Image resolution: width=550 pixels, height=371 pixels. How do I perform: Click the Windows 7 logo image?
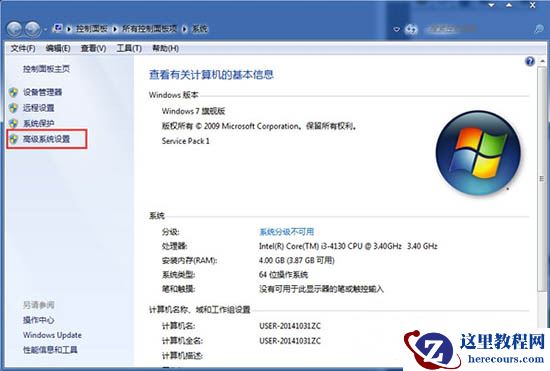[x=478, y=153]
